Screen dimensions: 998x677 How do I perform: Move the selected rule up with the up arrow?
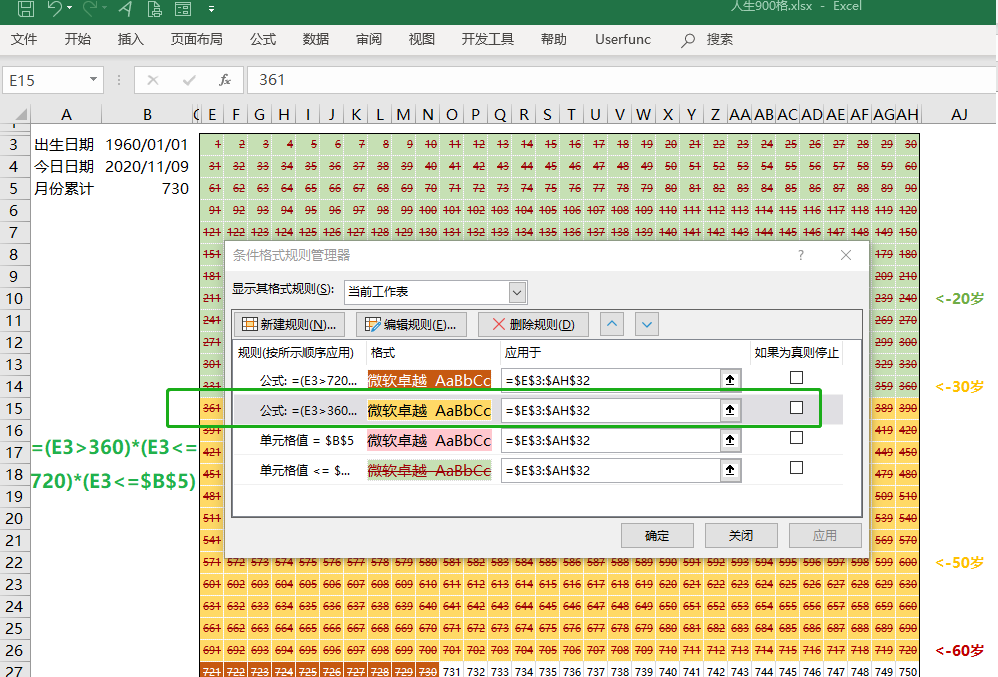[x=612, y=325]
